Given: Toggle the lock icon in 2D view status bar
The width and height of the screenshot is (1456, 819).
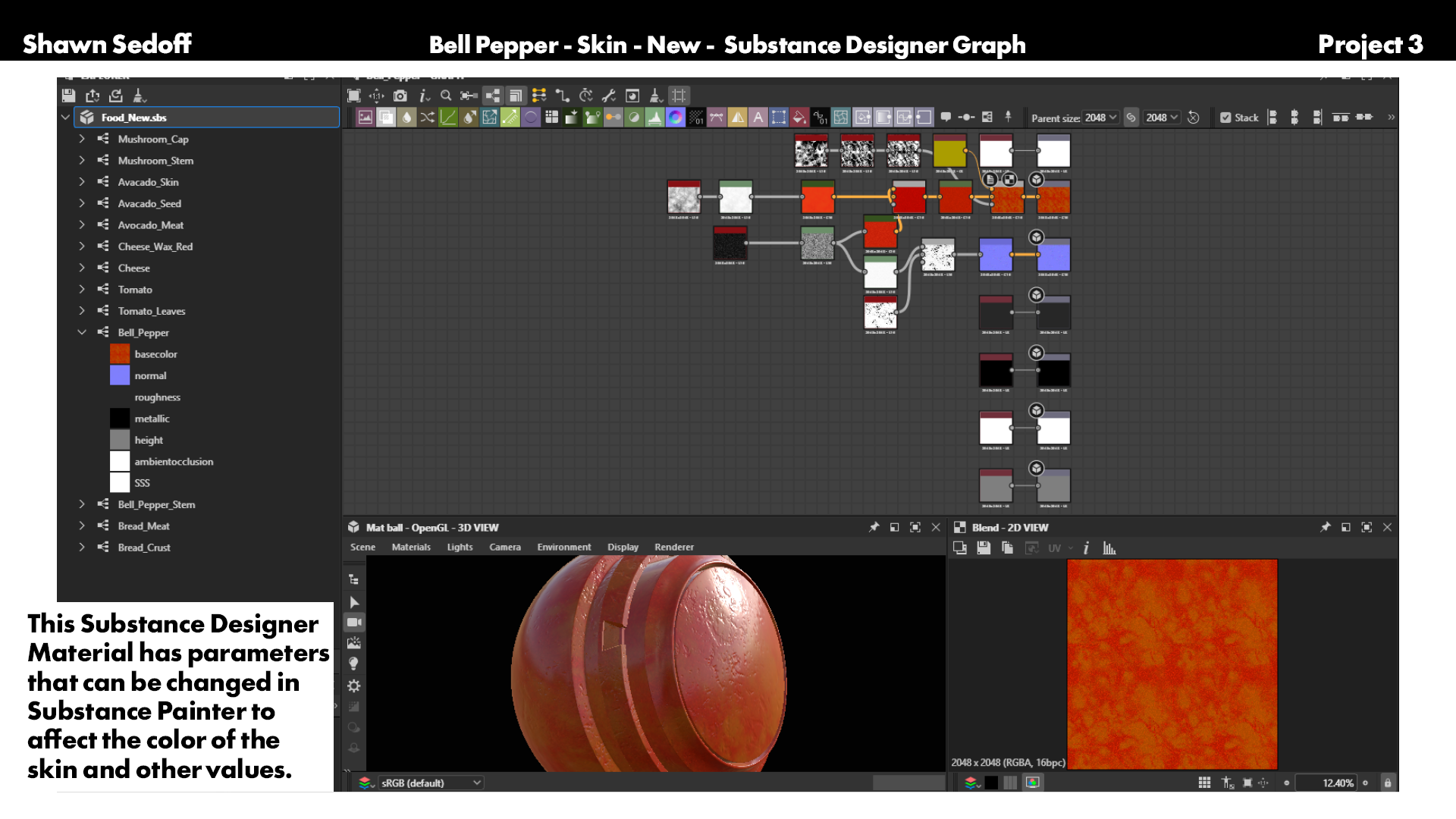Looking at the screenshot, I should pos(1388,783).
